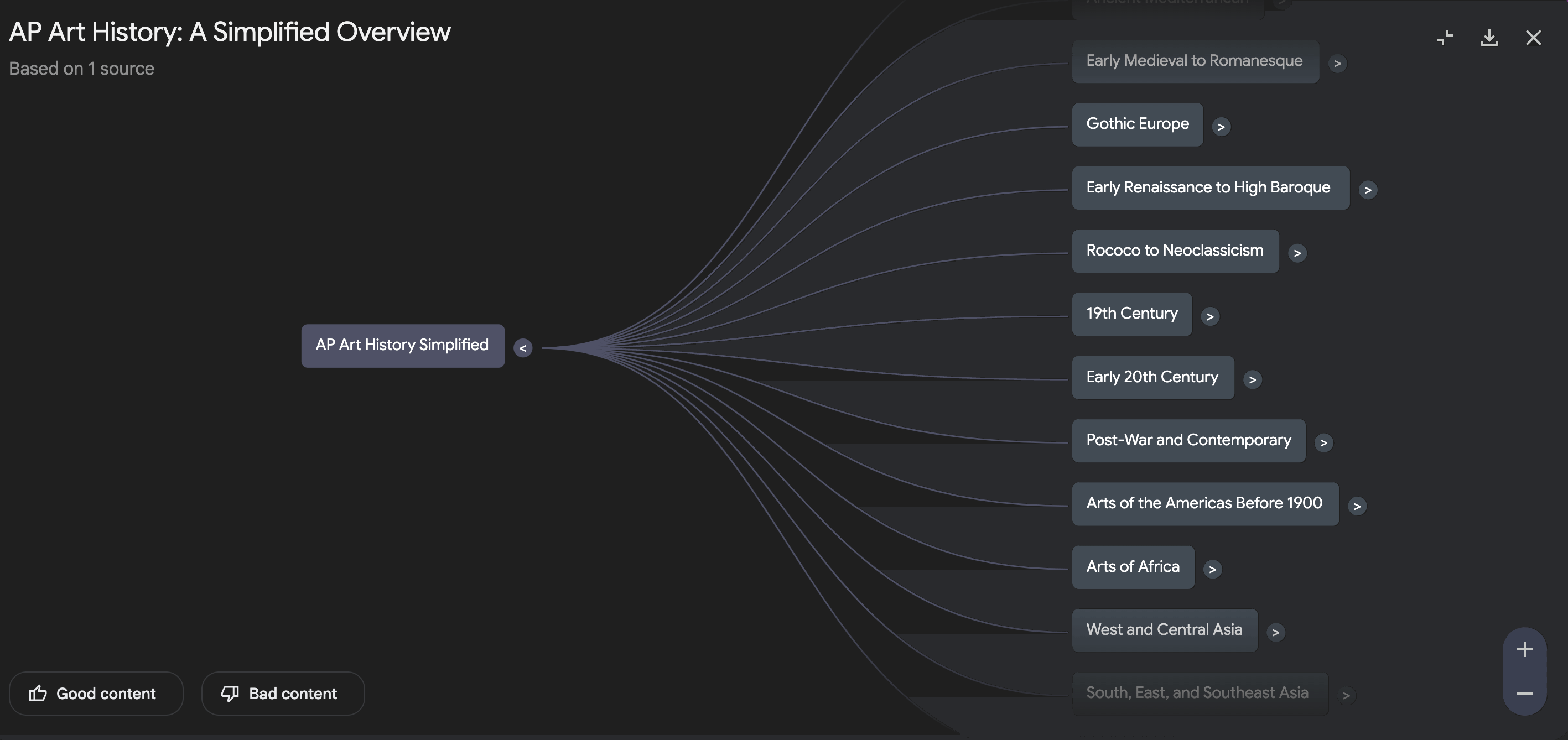The image size is (1568, 740).
Task: Click the thumbs down Bad content button
Action: pyautogui.click(x=282, y=693)
